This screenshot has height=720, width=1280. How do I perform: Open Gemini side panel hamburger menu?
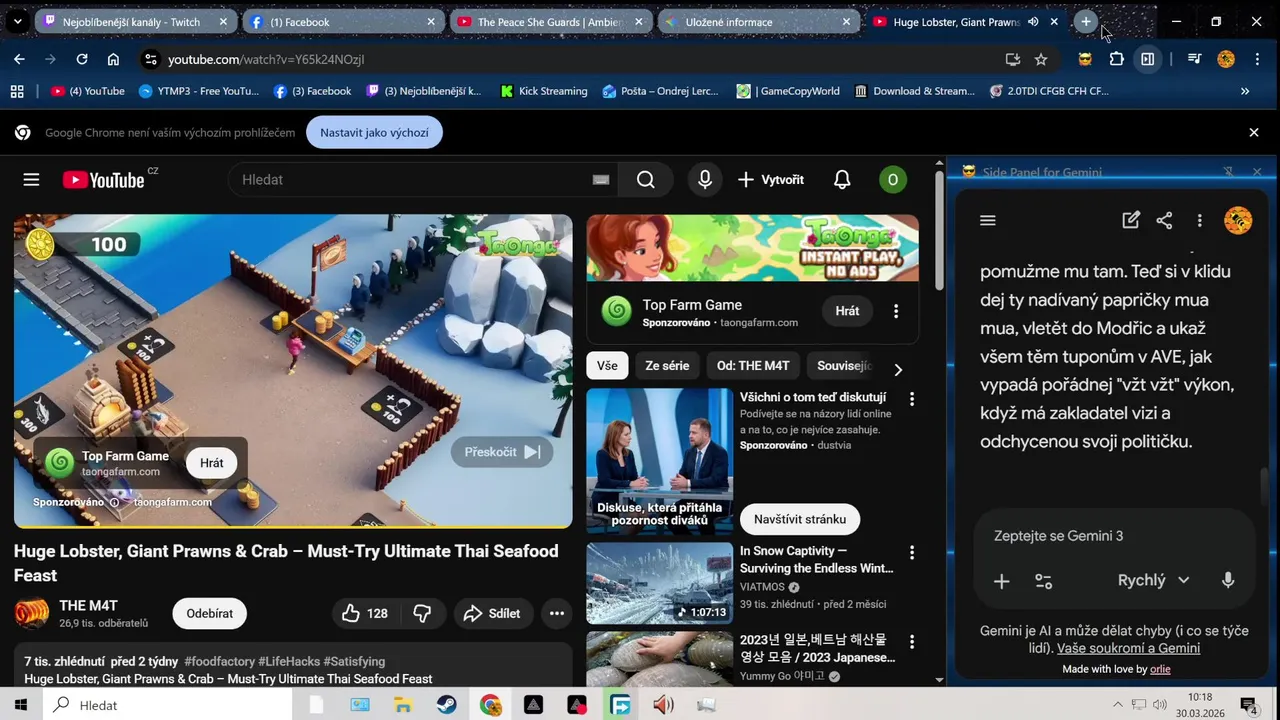988,221
